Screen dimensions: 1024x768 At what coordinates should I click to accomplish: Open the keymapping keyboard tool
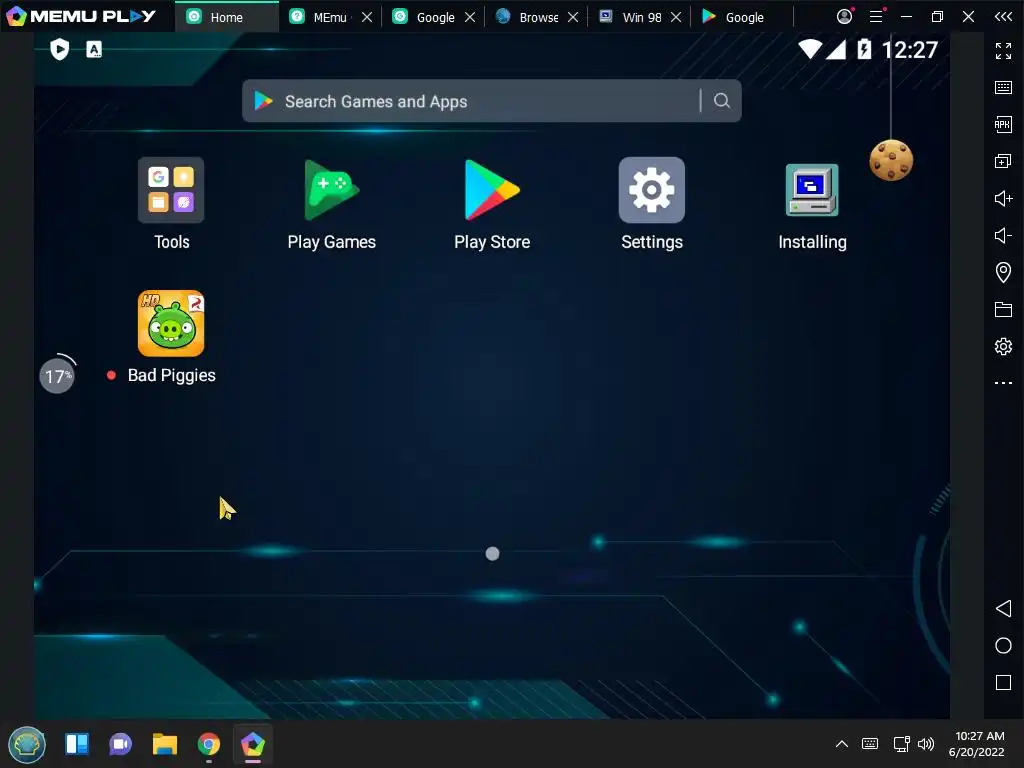pyautogui.click(x=1003, y=88)
